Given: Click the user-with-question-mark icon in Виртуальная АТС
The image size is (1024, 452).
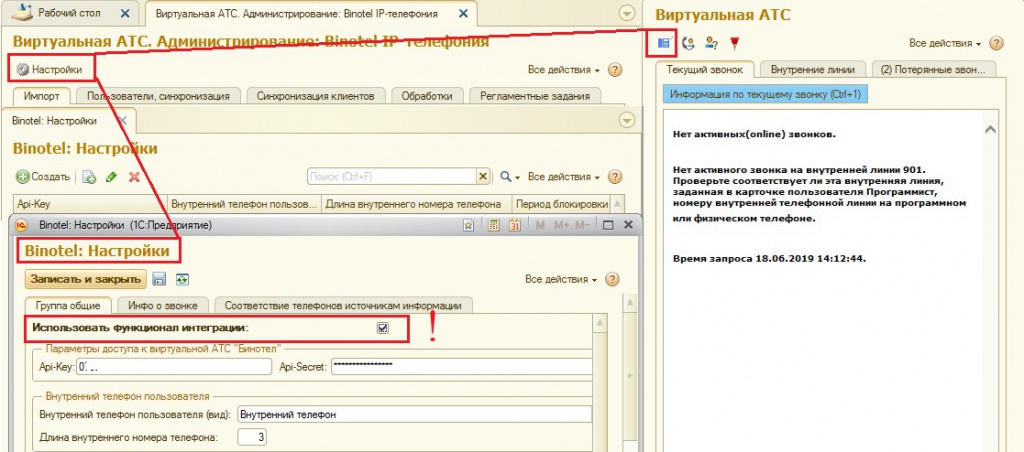Looking at the screenshot, I should click(711, 43).
